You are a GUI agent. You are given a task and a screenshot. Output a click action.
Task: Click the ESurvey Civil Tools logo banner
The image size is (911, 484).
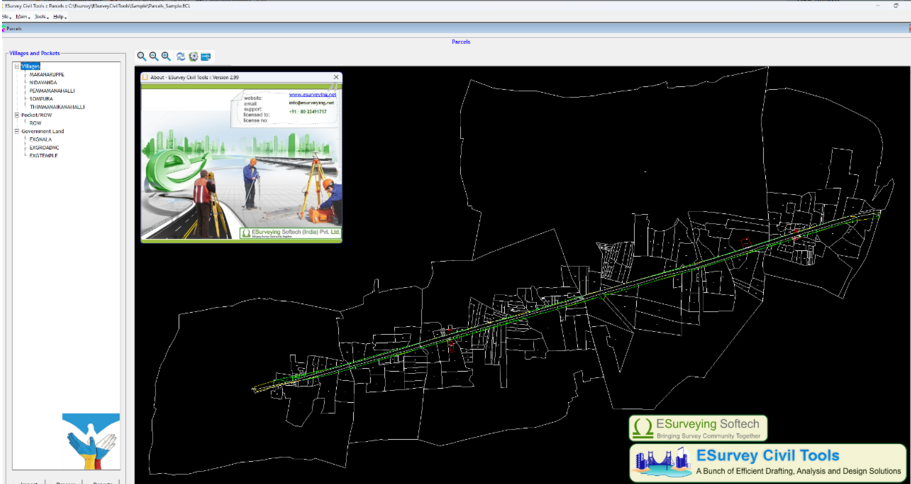tap(768, 463)
